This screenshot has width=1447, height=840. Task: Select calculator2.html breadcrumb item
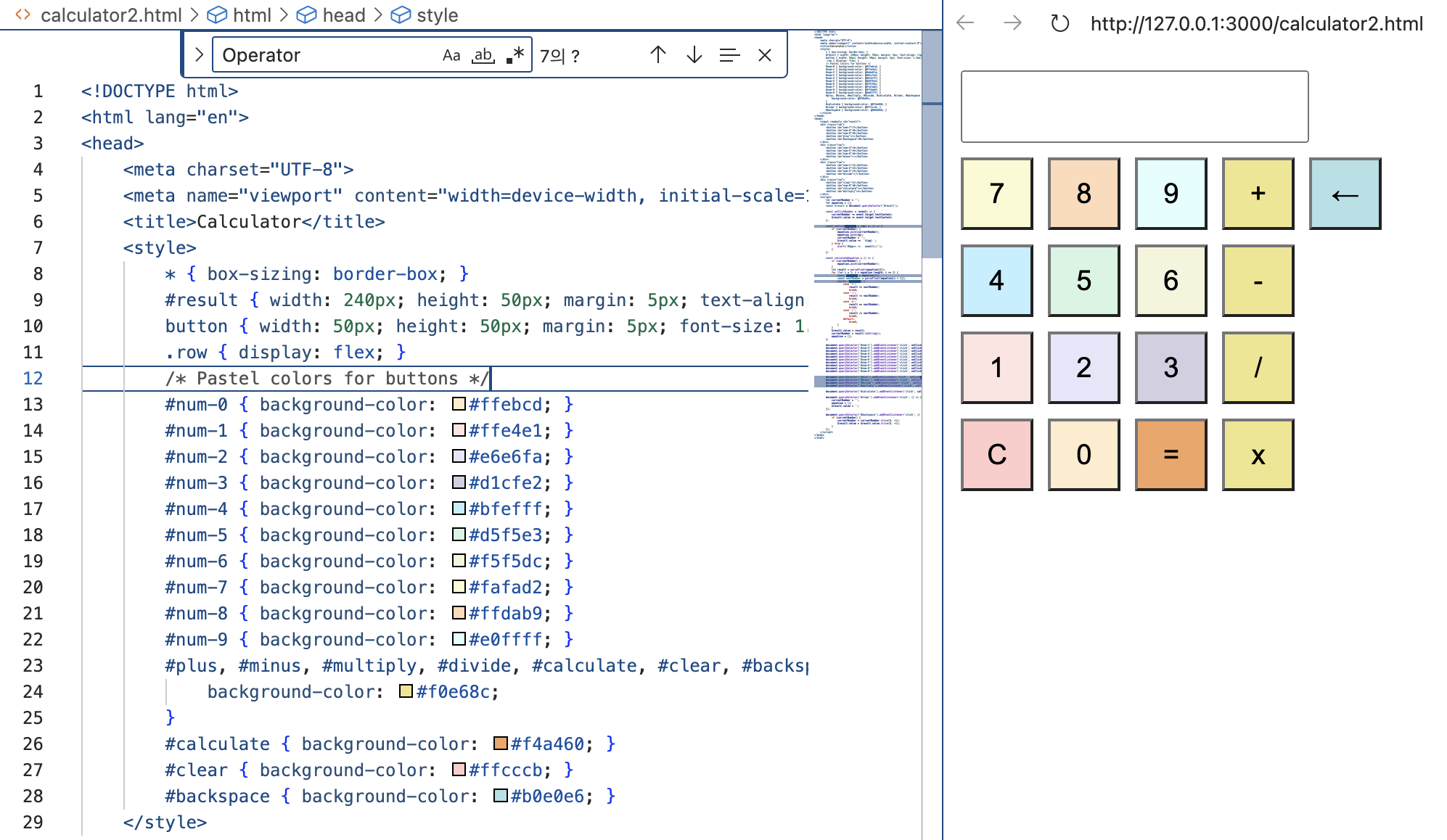point(110,15)
